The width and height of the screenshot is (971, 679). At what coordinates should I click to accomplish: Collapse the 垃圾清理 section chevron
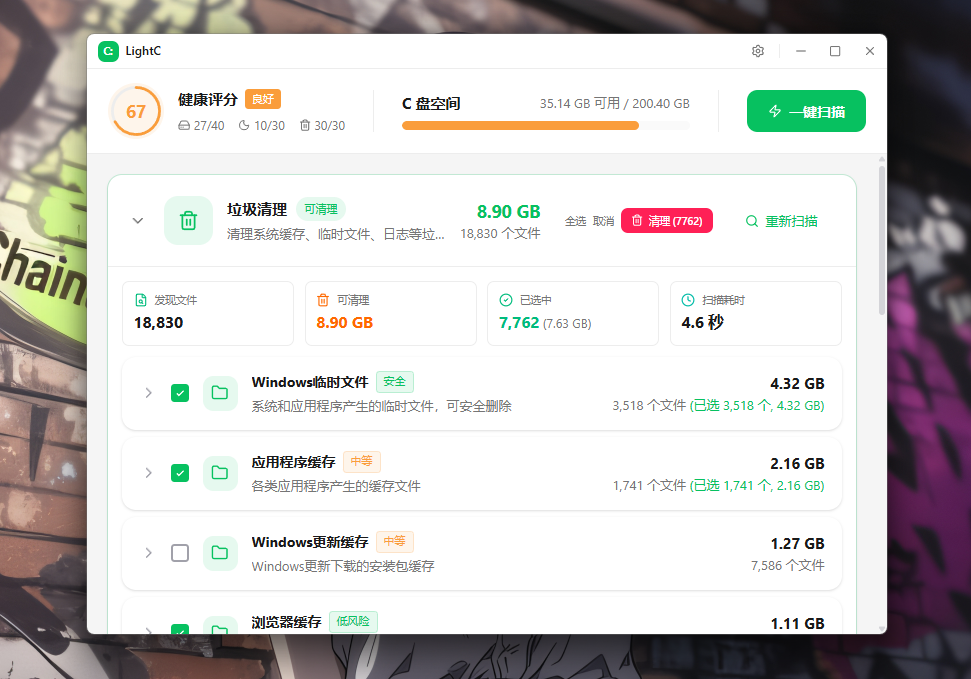[138, 221]
